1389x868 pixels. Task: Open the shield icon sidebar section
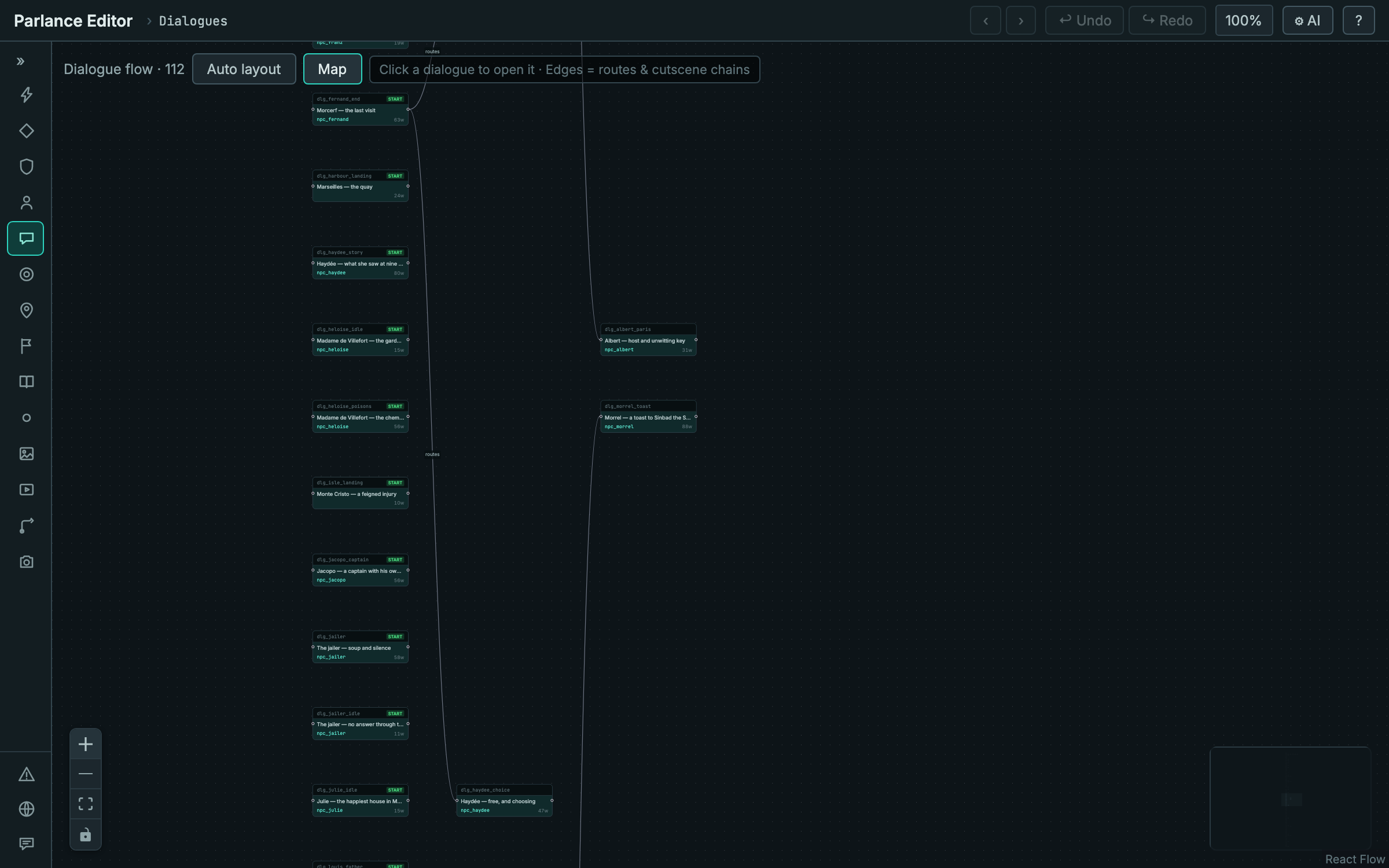point(26,167)
